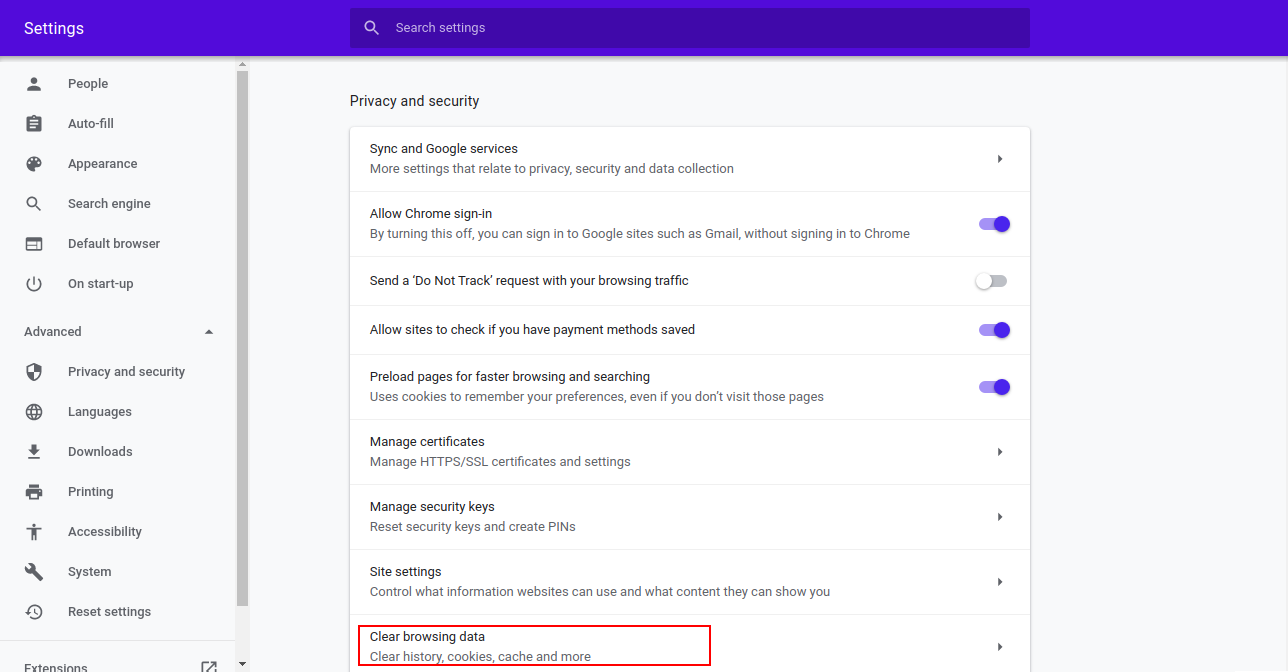Open Site settings details
The width and height of the screenshot is (1288, 672).
click(999, 581)
